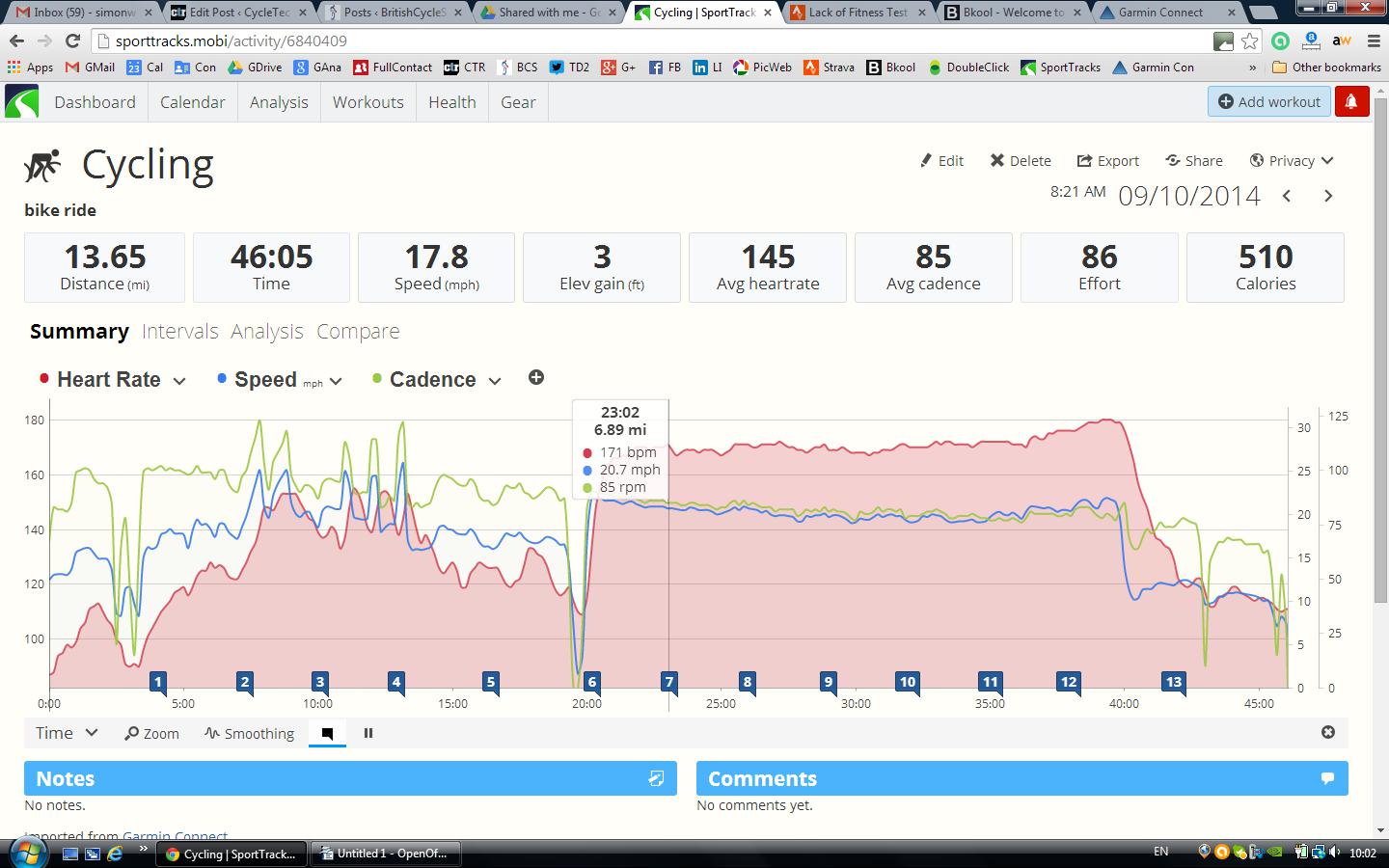Go to previous activity with left arrow
The image size is (1389, 868).
(x=1288, y=195)
